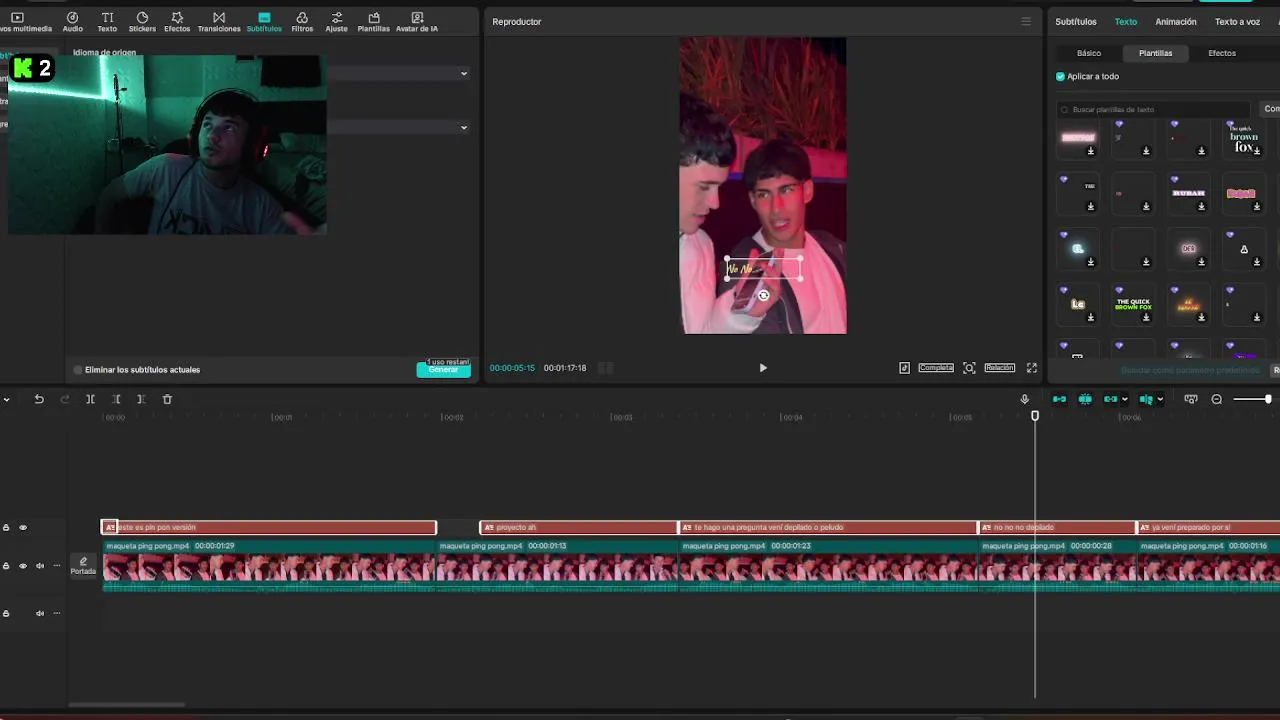Delete left of playhead tool
The width and height of the screenshot is (1280, 720).
pyautogui.click(x=116, y=399)
